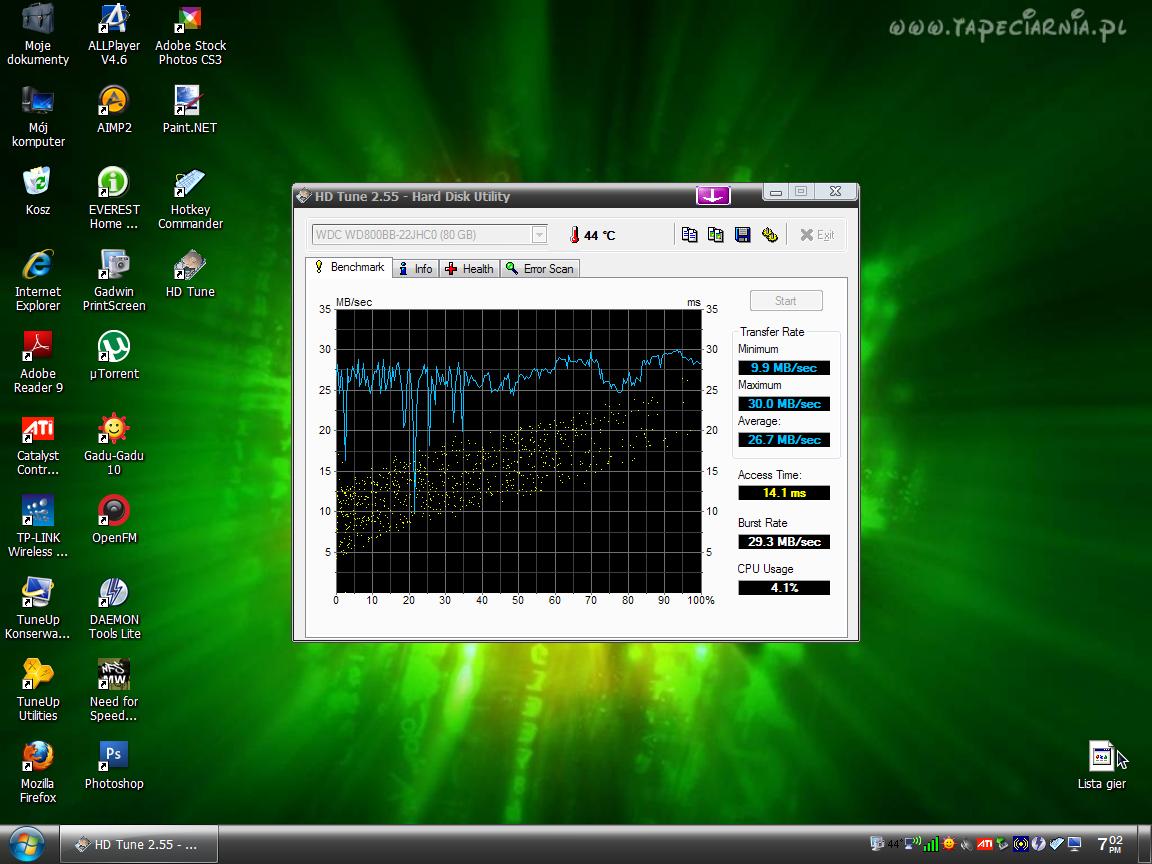Open the HD Tune options wrench icon
This screenshot has height=864, width=1152.
(x=770, y=234)
